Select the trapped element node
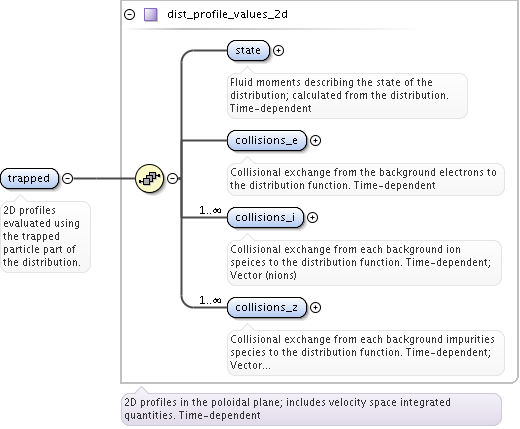Viewport: 520px width, 429px height. pos(29,178)
